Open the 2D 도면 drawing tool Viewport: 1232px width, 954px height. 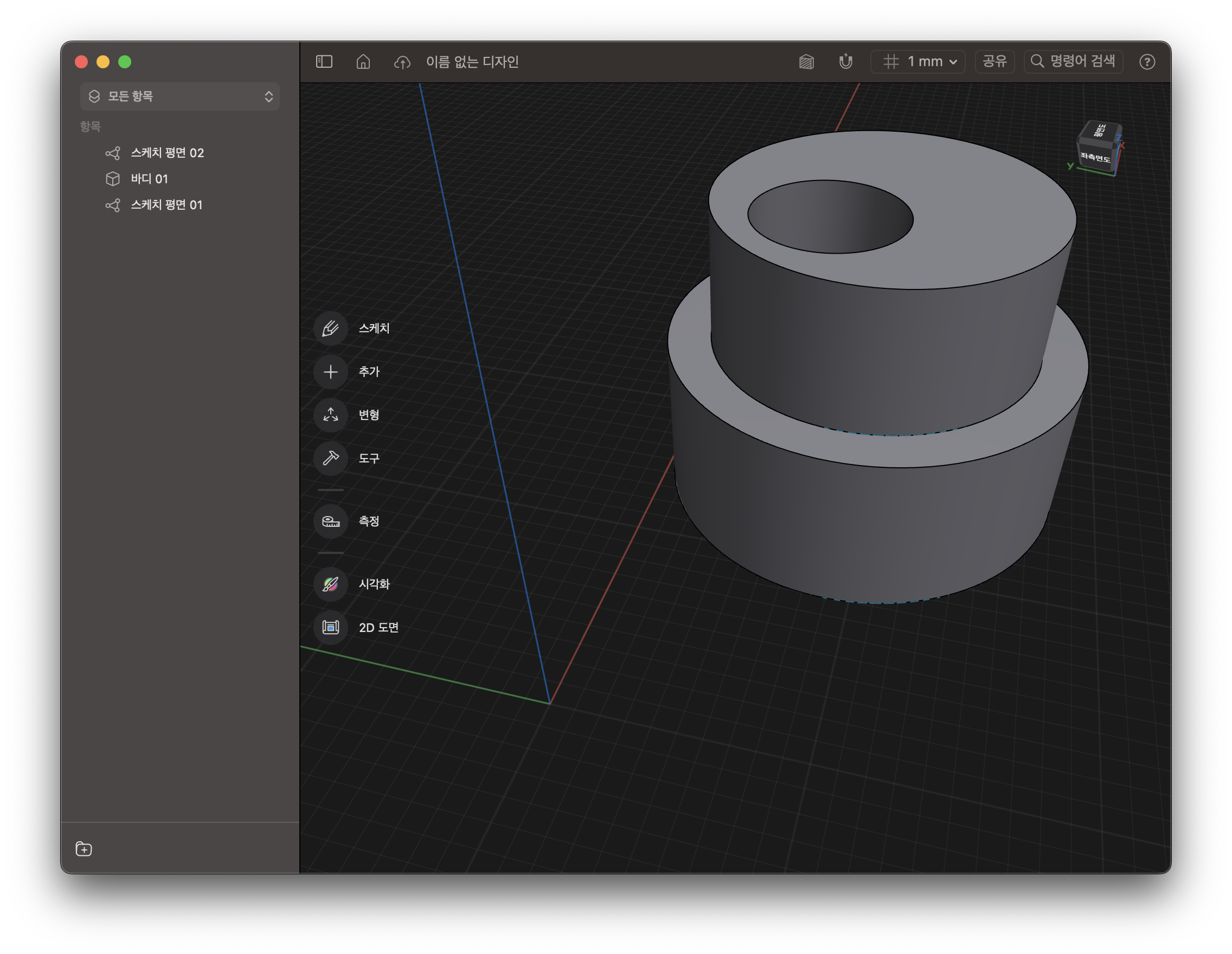[331, 627]
